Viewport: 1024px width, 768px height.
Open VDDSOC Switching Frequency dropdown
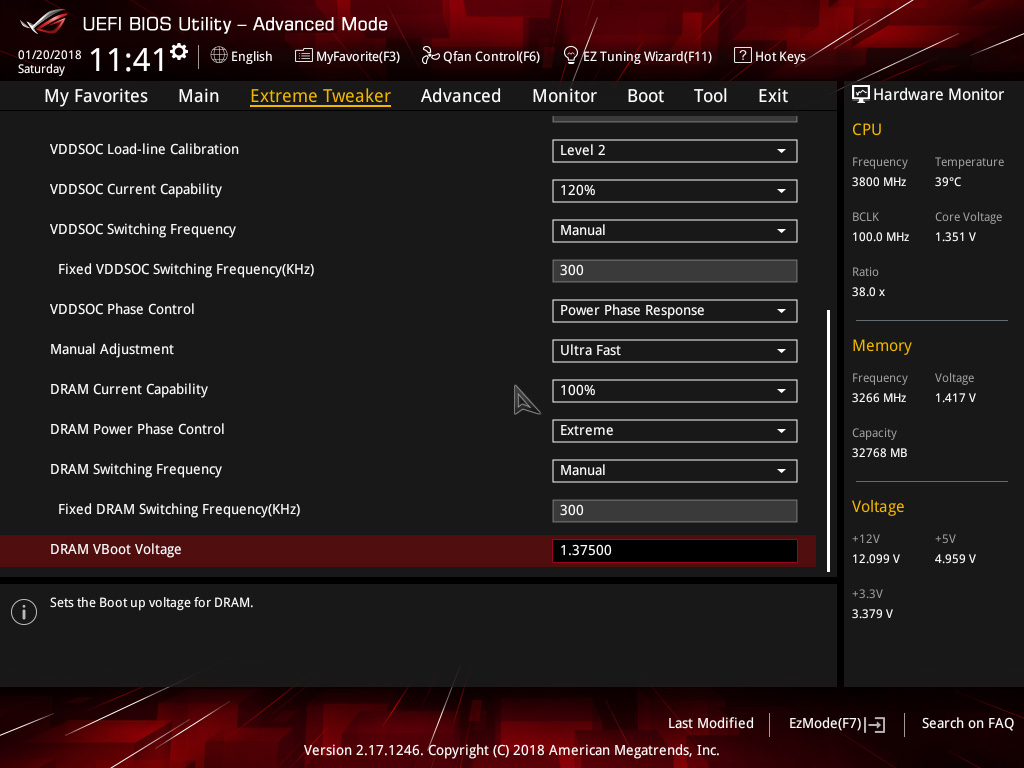click(x=675, y=231)
